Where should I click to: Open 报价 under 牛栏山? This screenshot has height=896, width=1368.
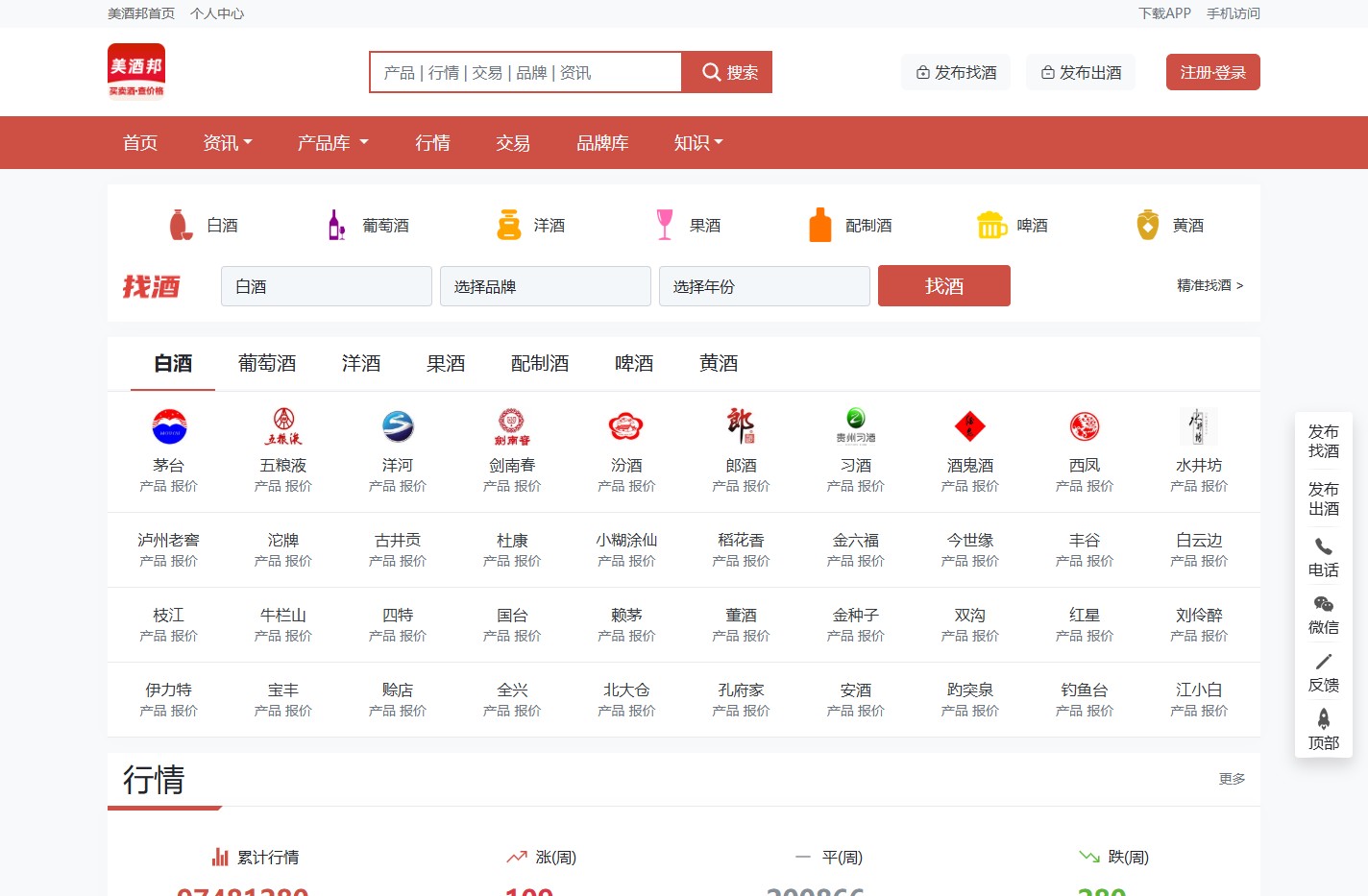(298, 636)
